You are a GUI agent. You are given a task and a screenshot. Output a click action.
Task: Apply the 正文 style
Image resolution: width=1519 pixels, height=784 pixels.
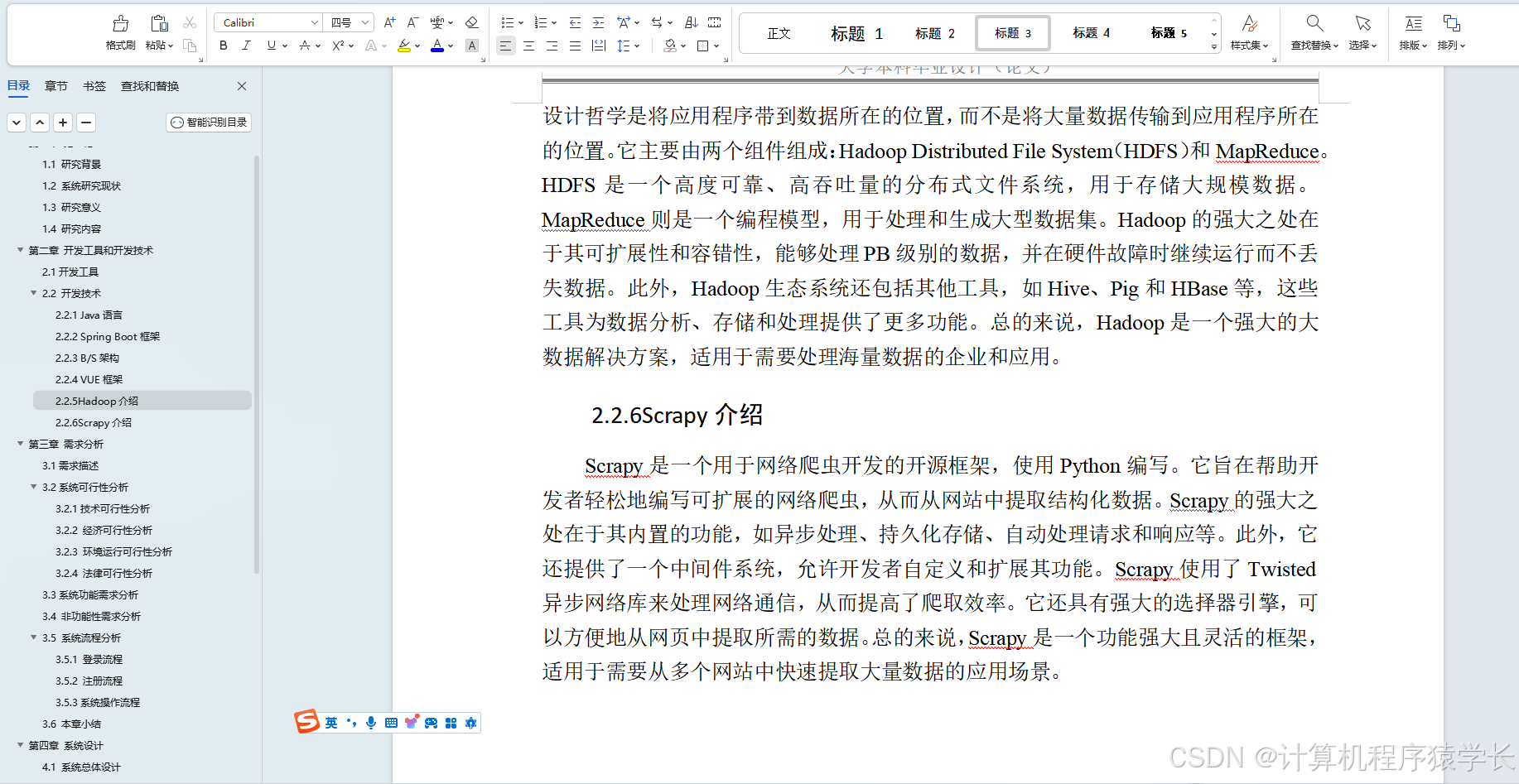coord(779,33)
